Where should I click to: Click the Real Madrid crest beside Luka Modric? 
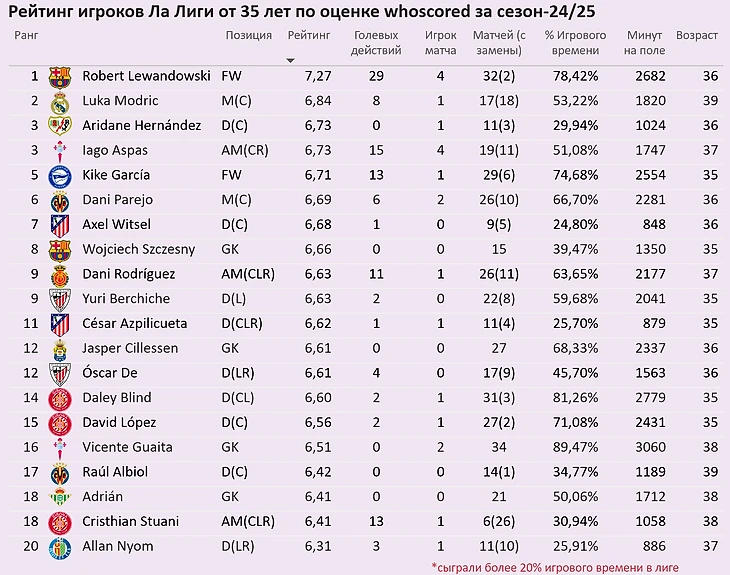click(x=60, y=101)
